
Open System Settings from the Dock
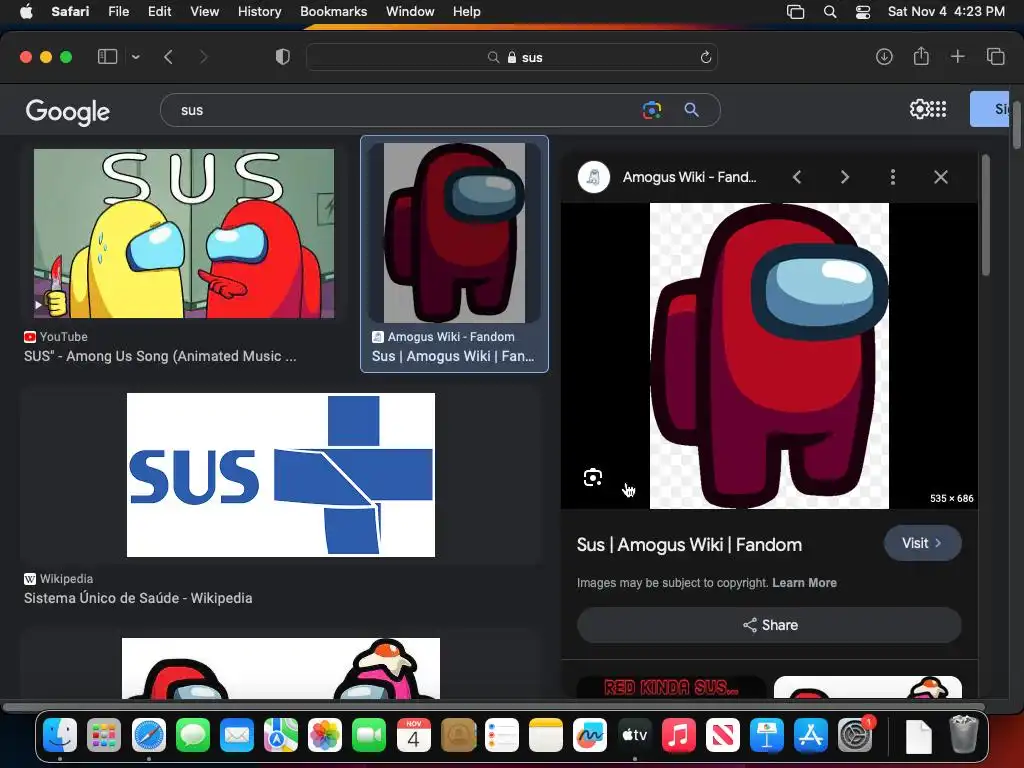[855, 735]
